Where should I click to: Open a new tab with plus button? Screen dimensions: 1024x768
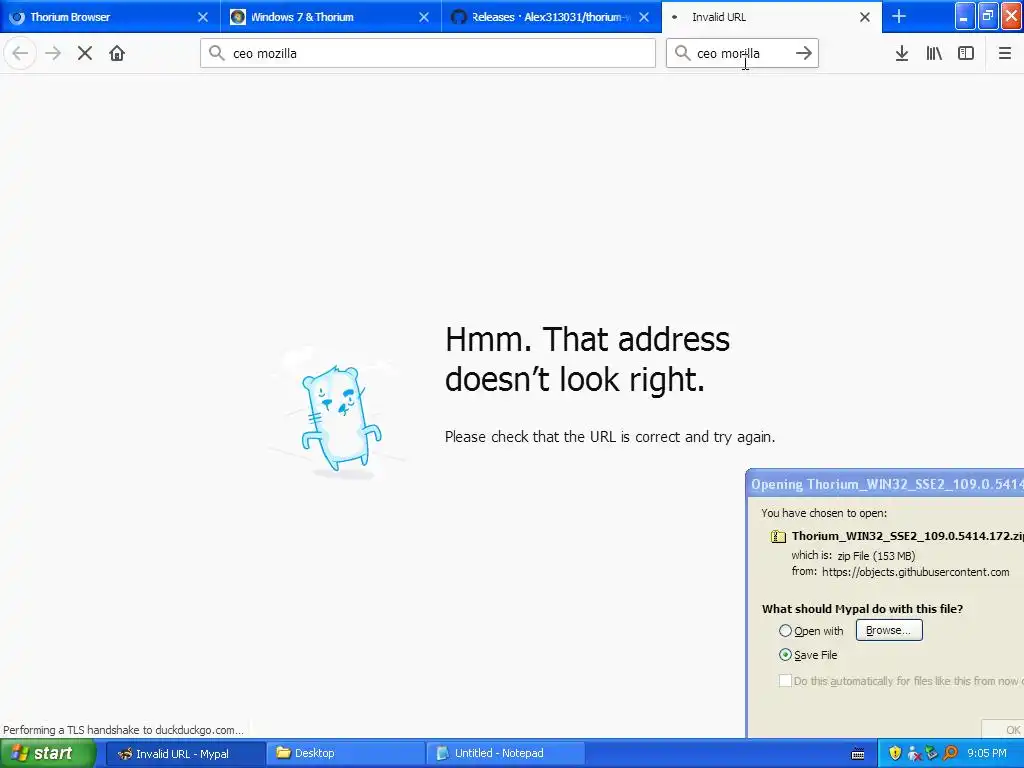point(899,16)
